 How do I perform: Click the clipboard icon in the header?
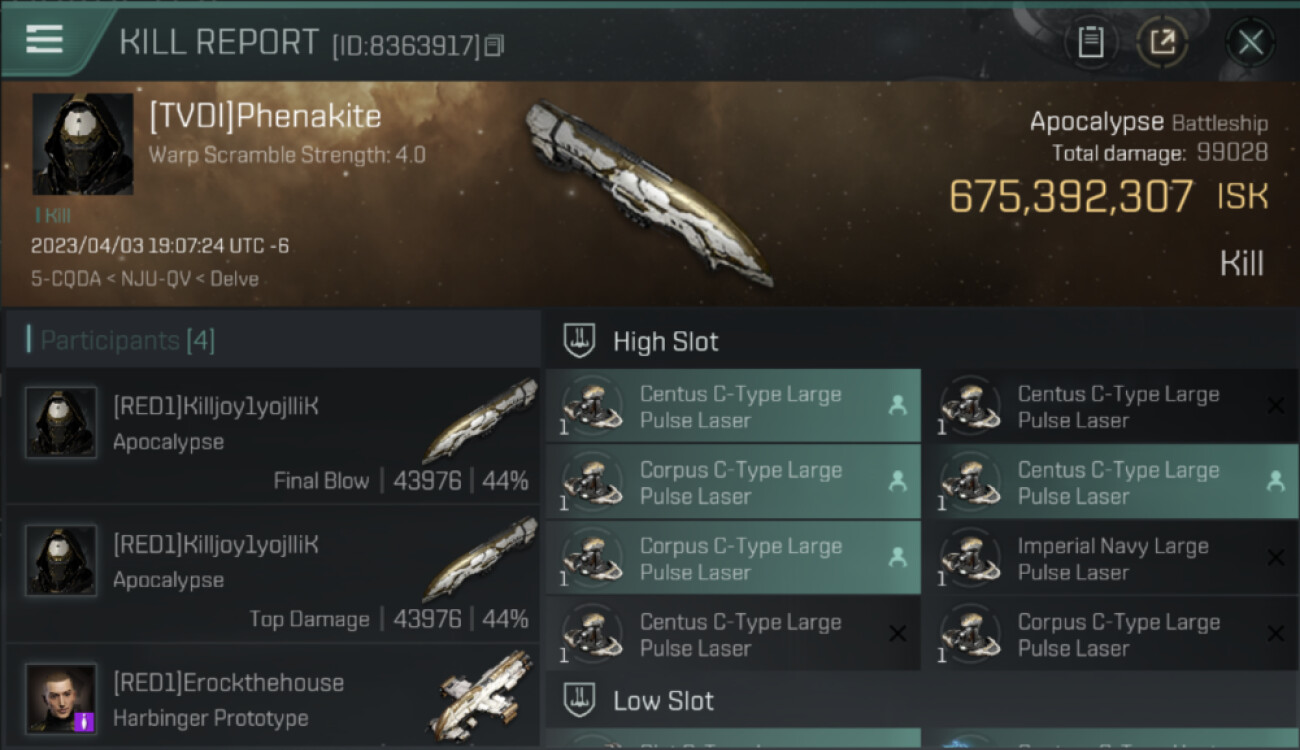[x=1090, y=42]
